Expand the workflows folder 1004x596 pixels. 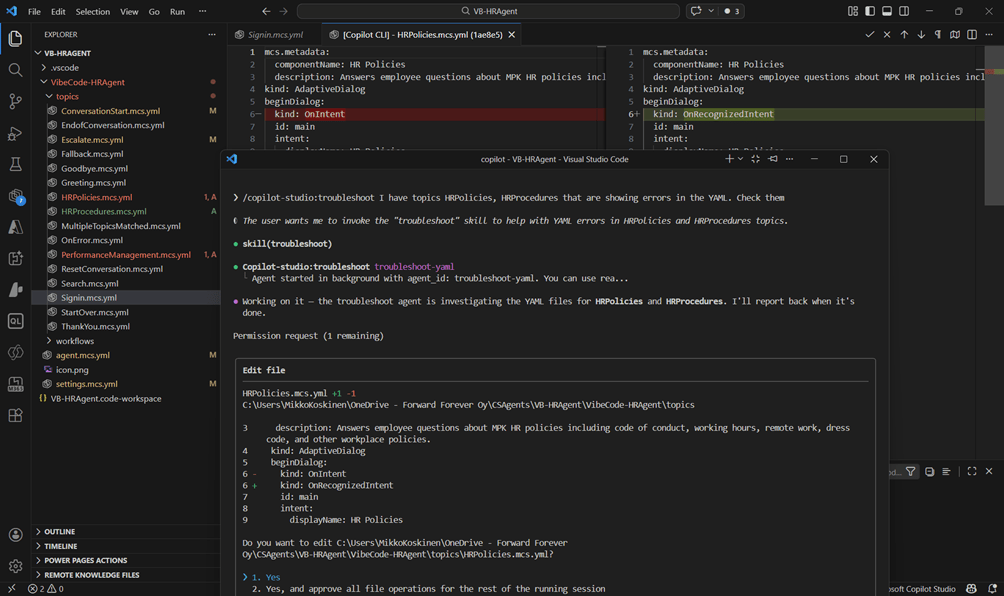pos(74,341)
